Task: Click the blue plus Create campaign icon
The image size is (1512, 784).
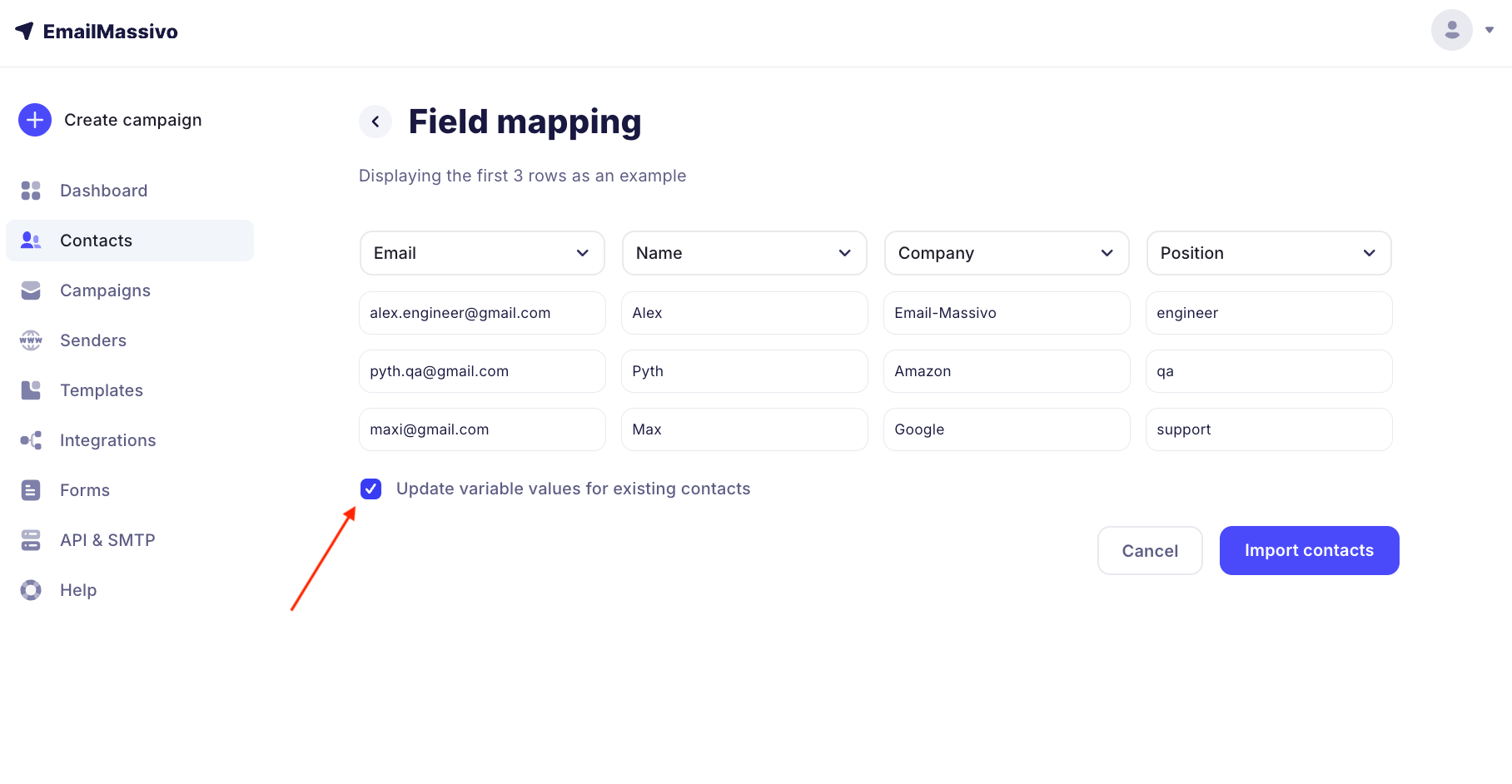Action: coord(35,120)
